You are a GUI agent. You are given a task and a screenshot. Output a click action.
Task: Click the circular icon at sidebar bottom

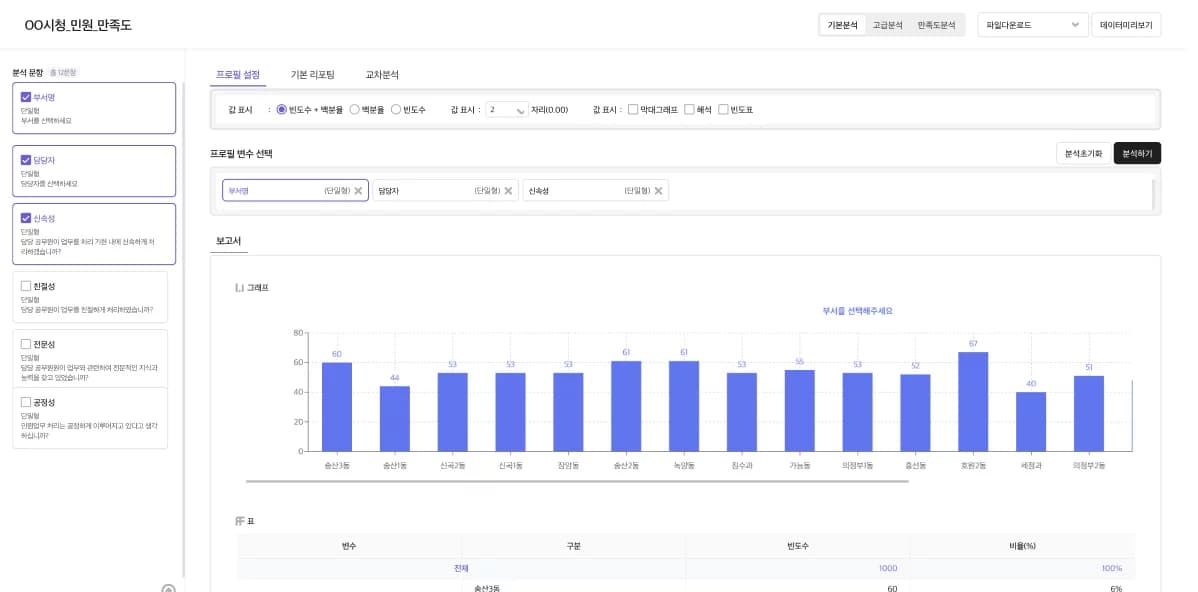[x=168, y=589]
